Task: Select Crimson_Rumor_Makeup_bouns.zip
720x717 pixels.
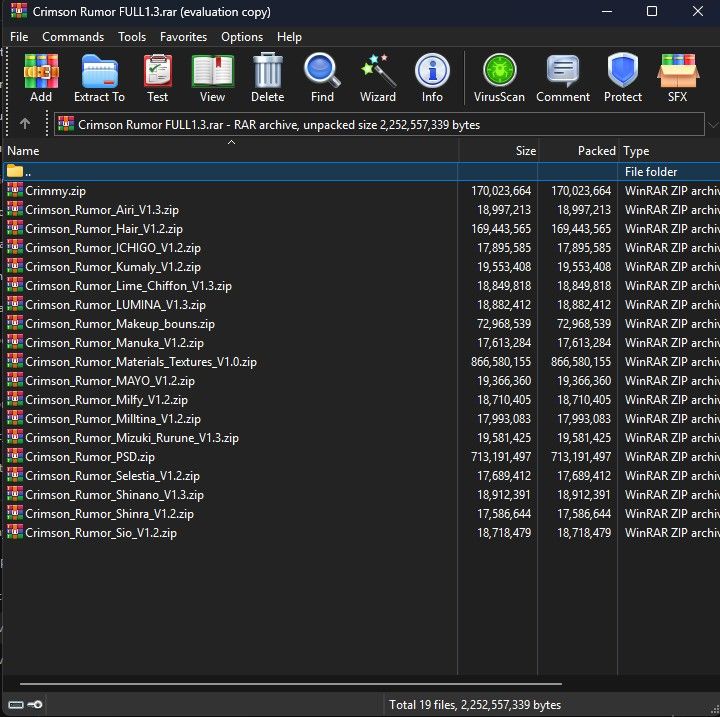Action: [120, 323]
